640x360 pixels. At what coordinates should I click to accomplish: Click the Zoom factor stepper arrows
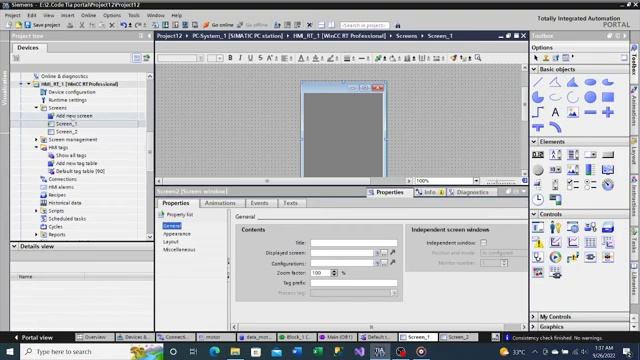tap(334, 273)
